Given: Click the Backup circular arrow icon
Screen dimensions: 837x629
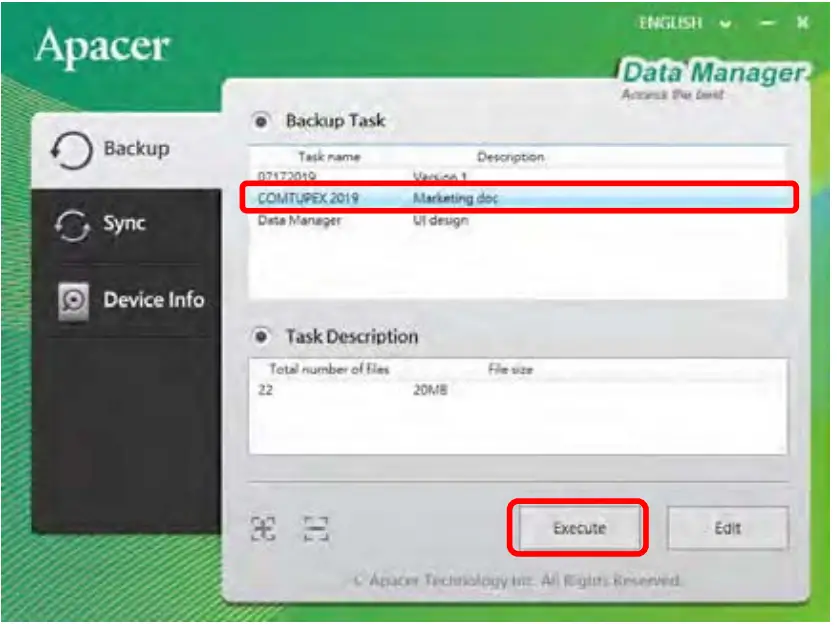Looking at the screenshot, I should 72,150.
